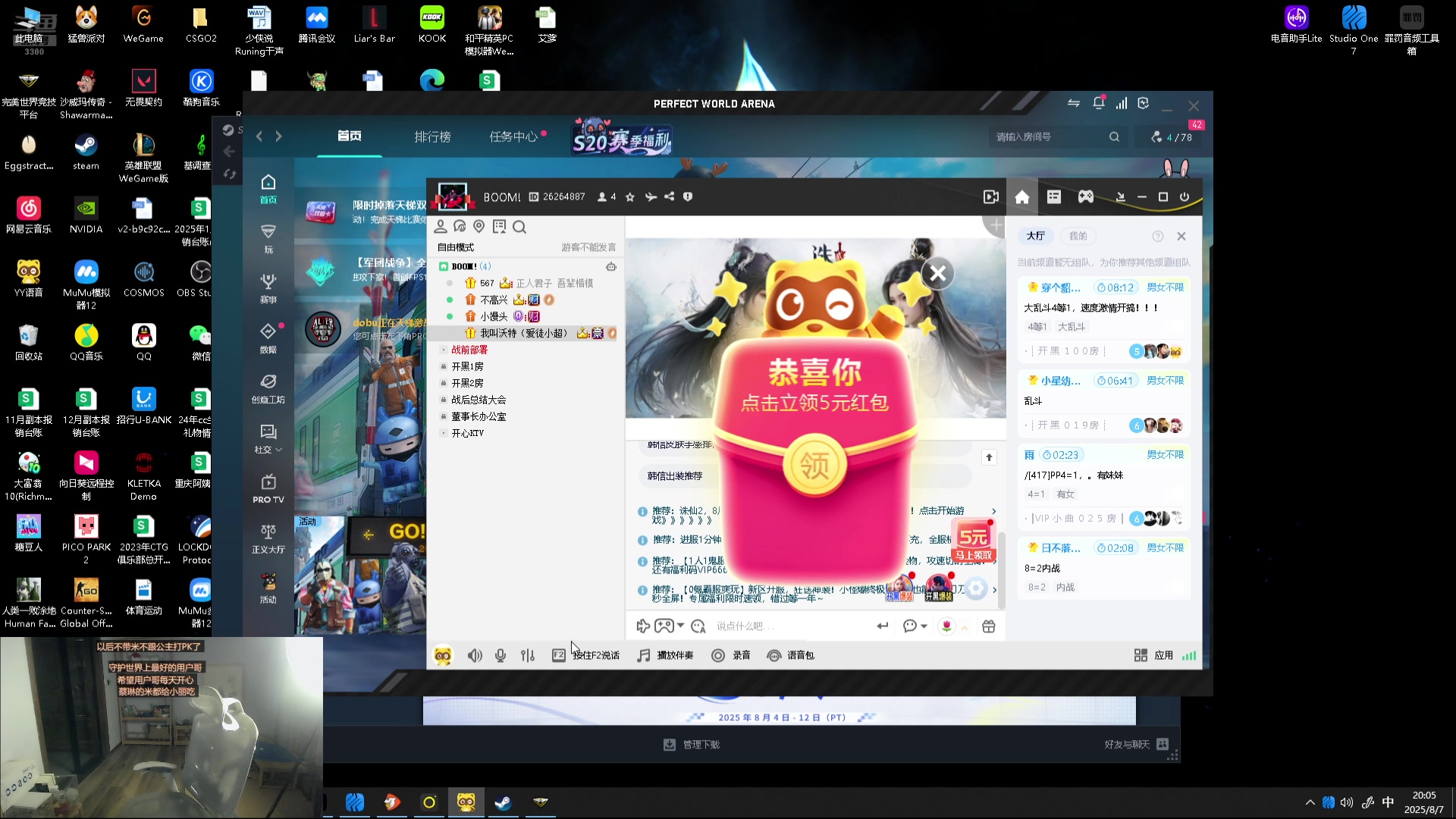This screenshot has width=1456, height=819.
Task: Open headset support icon above channel tree
Action: (x=460, y=227)
